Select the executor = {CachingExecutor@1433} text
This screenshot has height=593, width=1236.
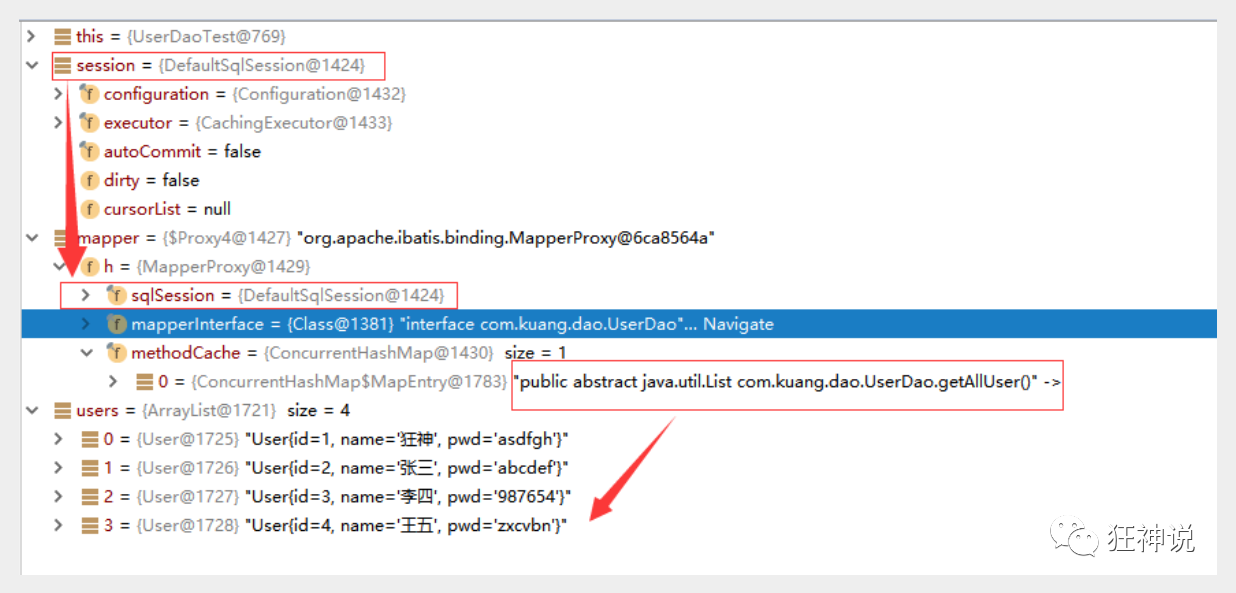click(x=248, y=123)
